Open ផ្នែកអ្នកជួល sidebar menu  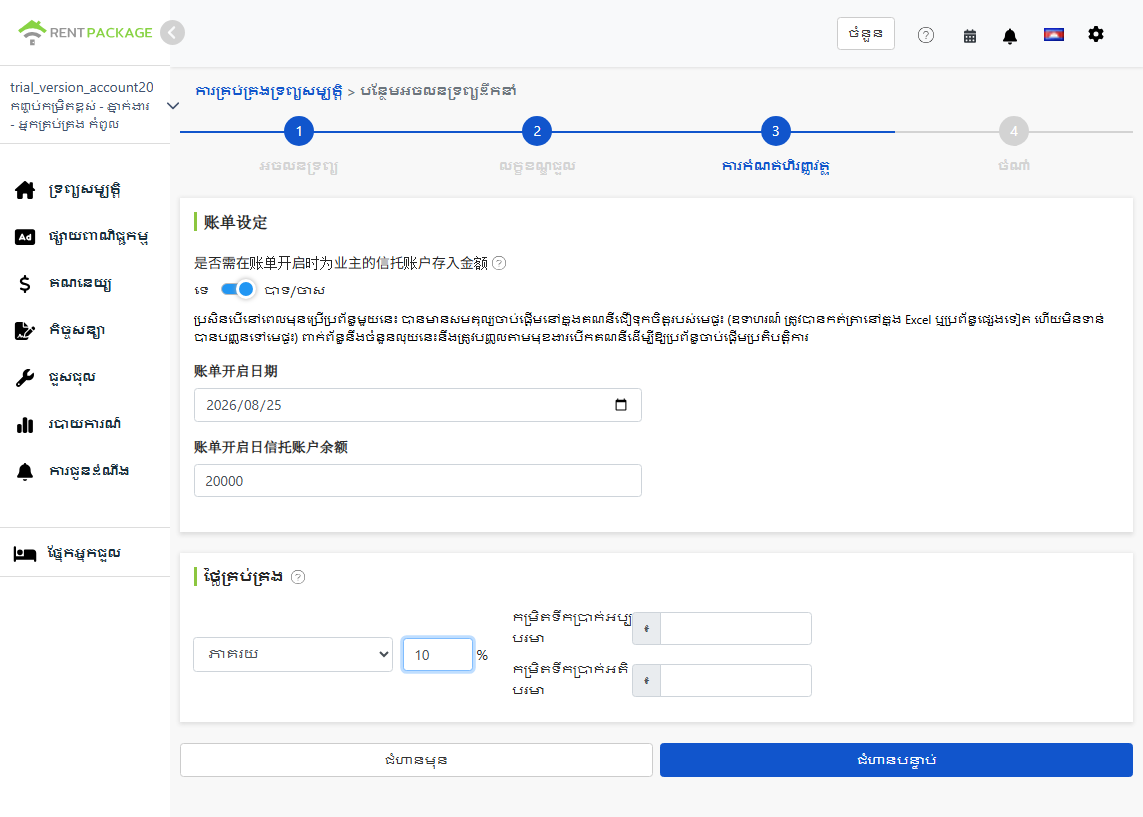[85, 554]
